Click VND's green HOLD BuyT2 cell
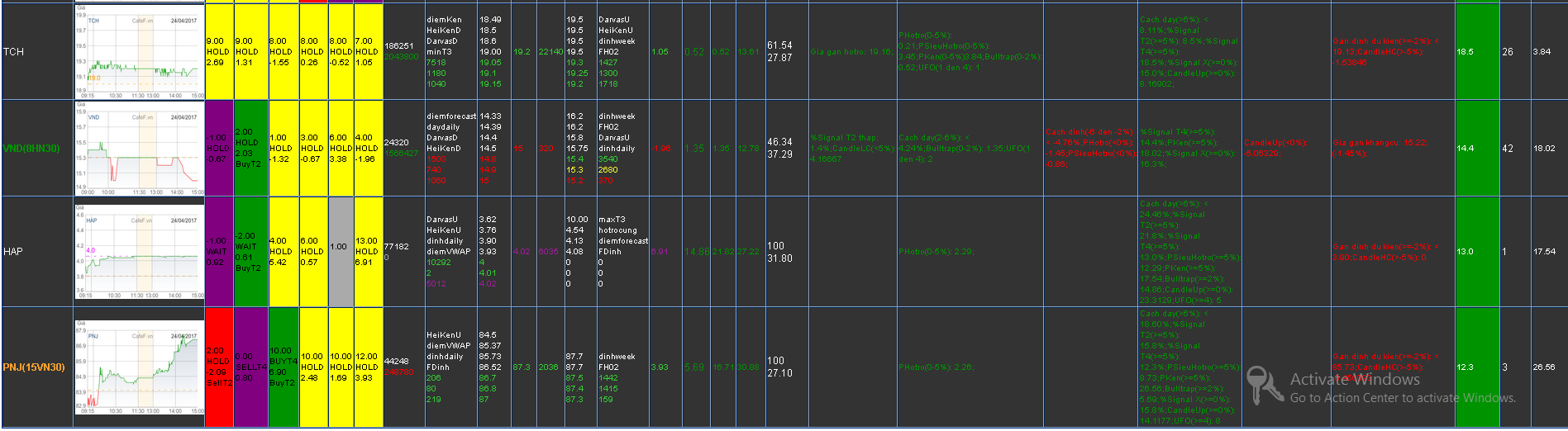 click(250, 149)
